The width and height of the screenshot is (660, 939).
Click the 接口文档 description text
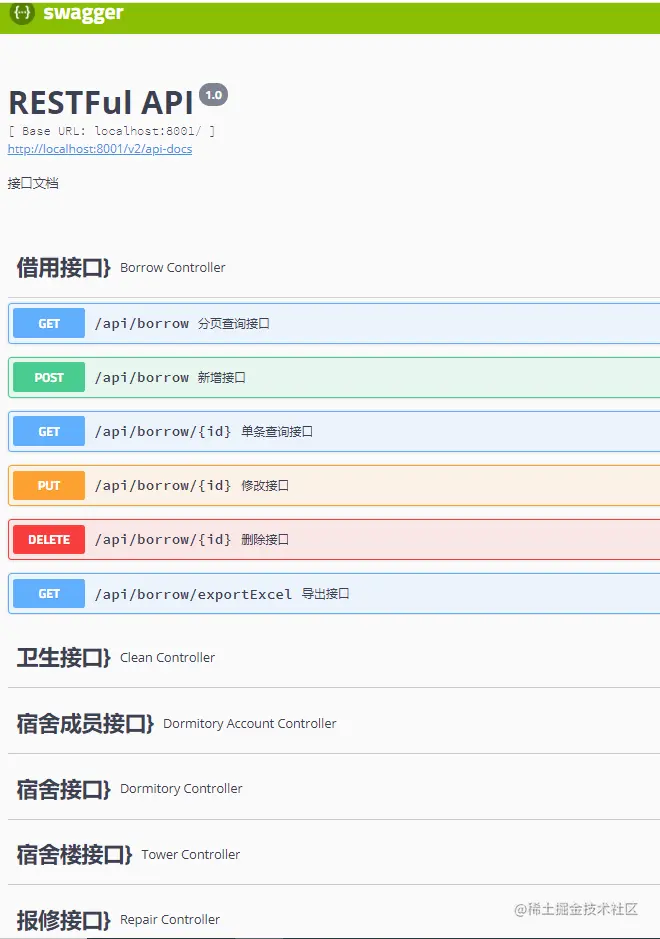tap(33, 183)
